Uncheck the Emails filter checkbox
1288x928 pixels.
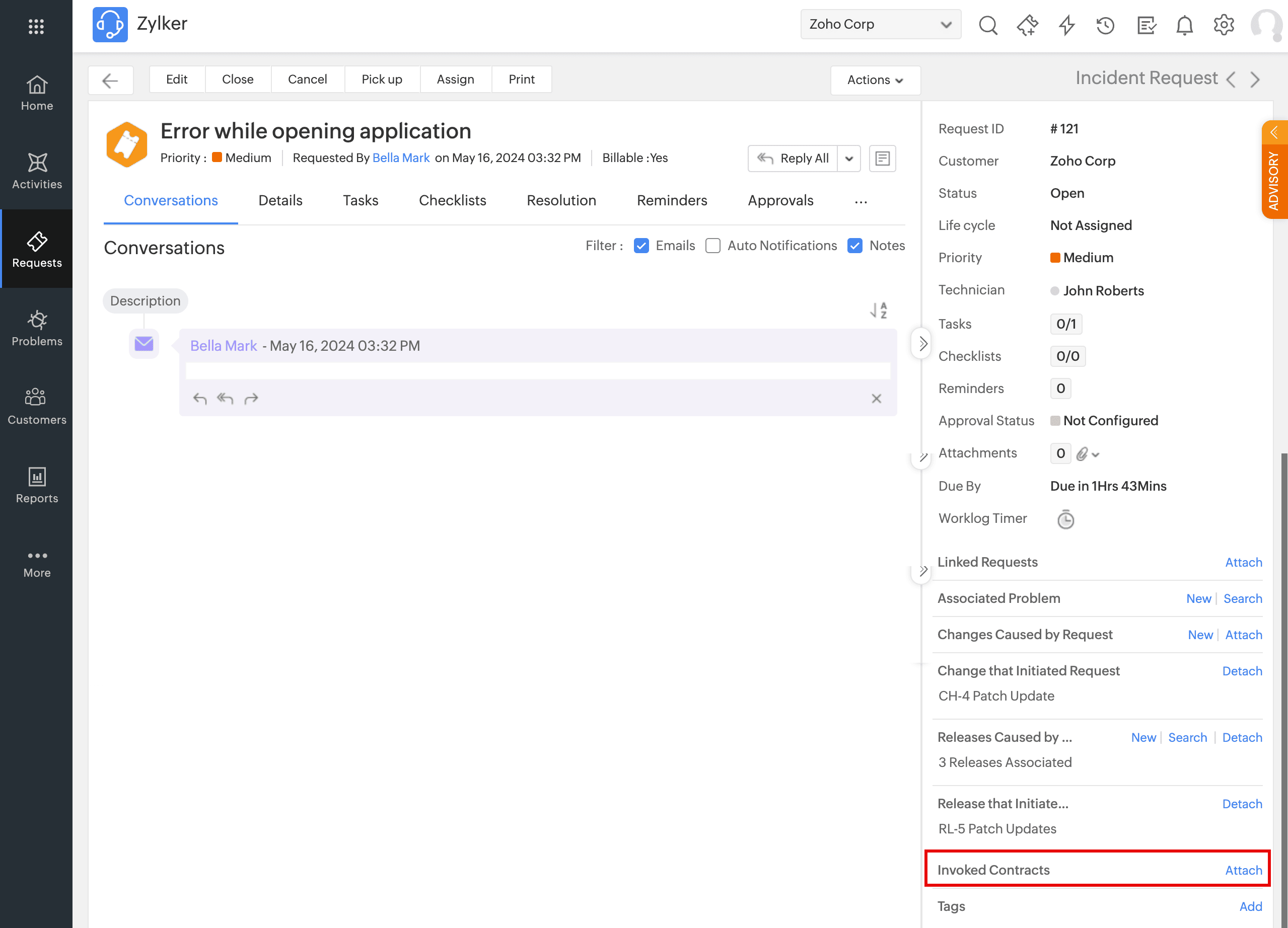(641, 246)
